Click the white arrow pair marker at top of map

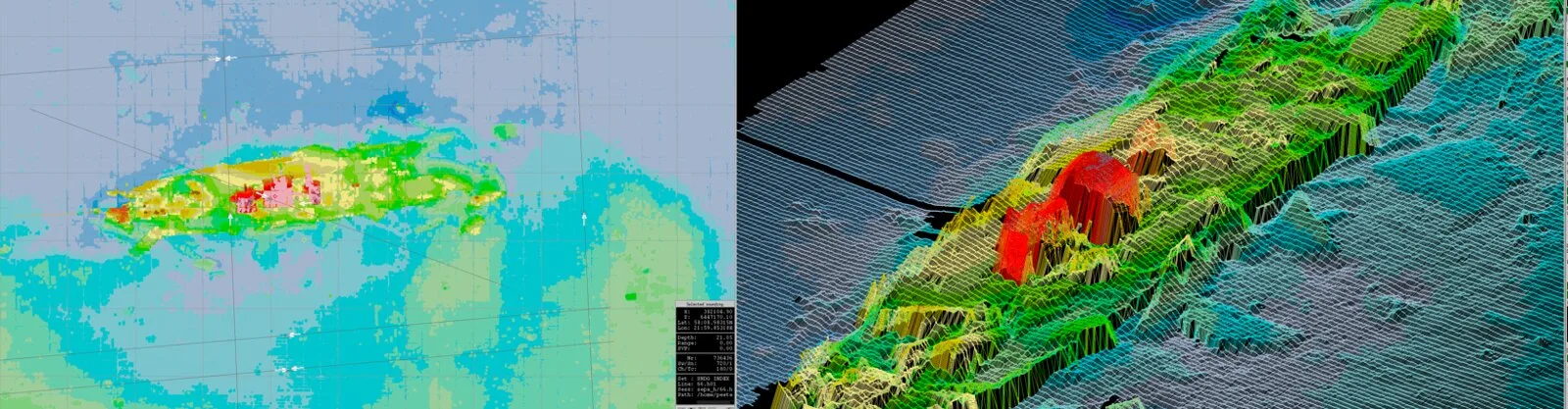coord(224,59)
